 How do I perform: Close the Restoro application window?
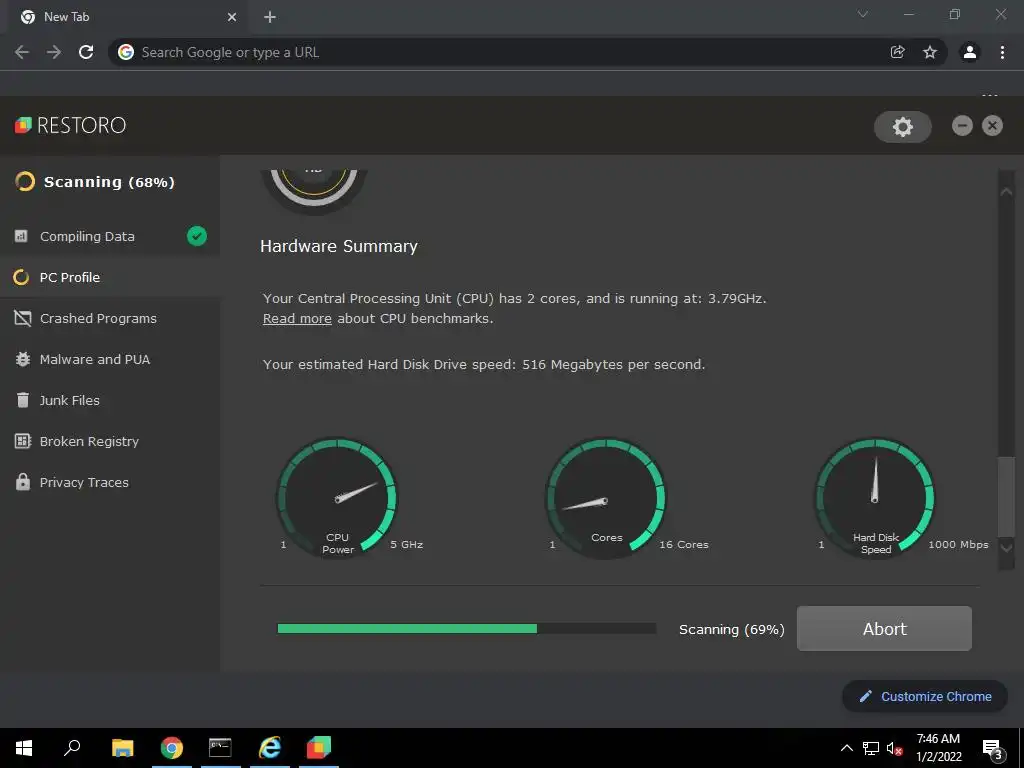(992, 125)
